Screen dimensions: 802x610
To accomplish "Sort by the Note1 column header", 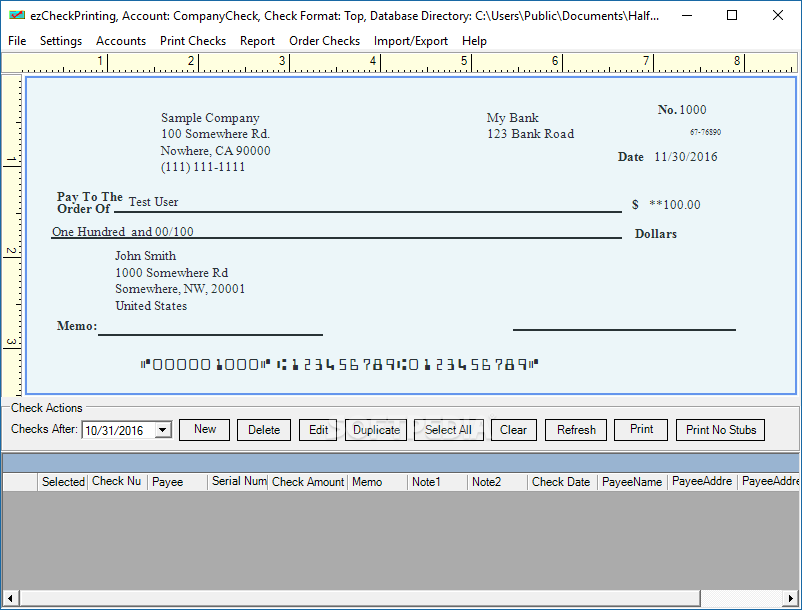I will pyautogui.click(x=437, y=482).
